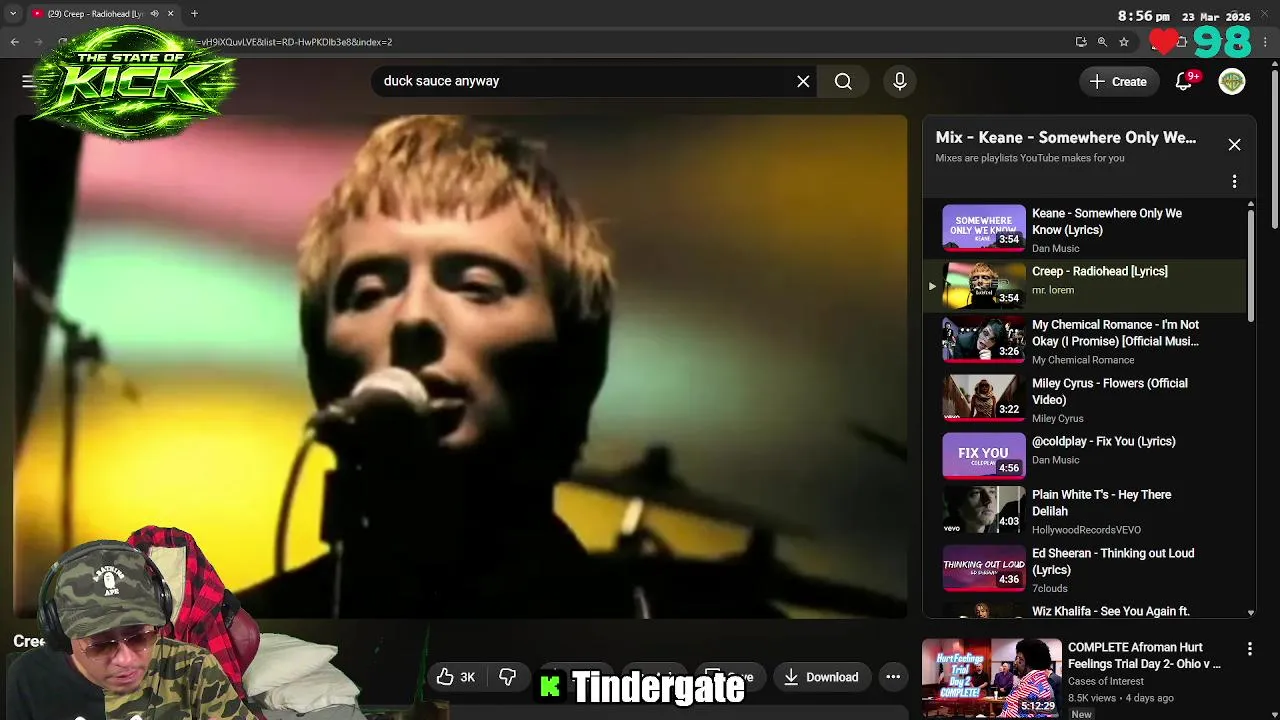Image resolution: width=1280 pixels, height=720 pixels.
Task: Mute the tab via speaker icon
Action: click(154, 14)
